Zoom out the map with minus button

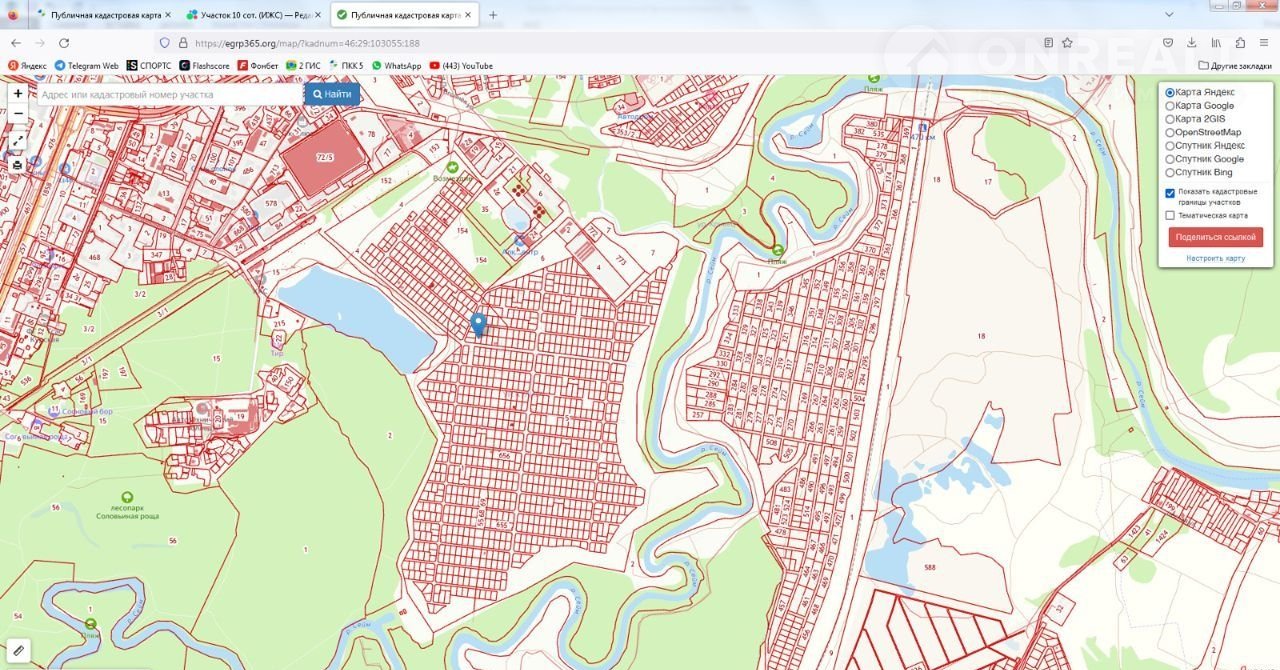pos(18,114)
